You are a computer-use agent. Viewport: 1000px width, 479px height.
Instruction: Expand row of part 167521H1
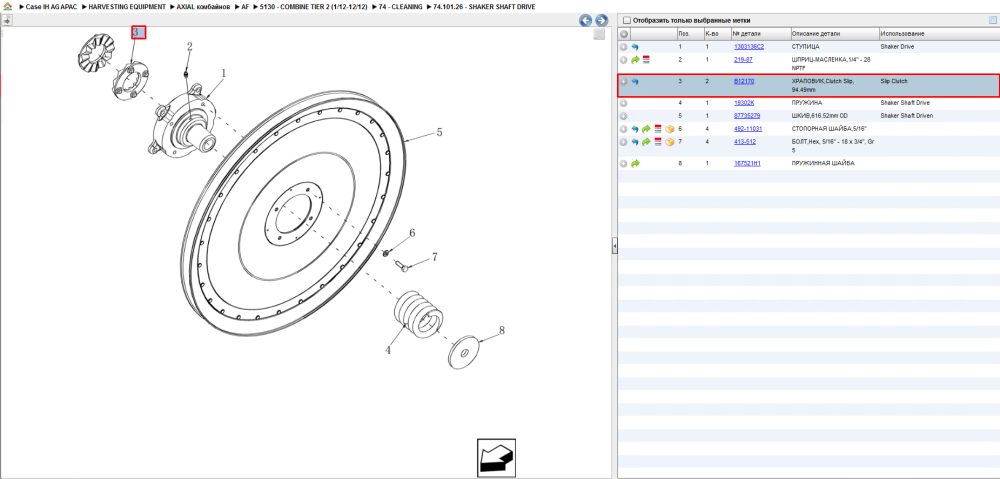(624, 163)
